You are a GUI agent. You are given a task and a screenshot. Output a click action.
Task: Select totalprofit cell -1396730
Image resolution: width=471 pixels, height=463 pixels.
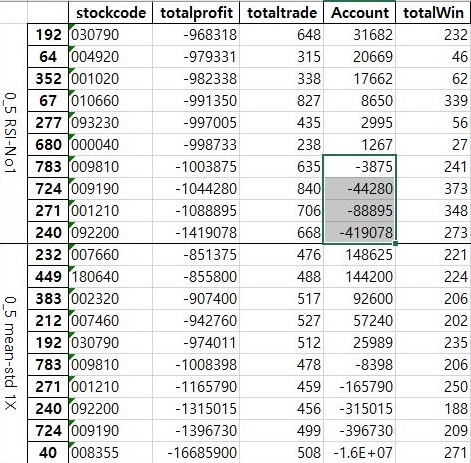[x=196, y=431]
